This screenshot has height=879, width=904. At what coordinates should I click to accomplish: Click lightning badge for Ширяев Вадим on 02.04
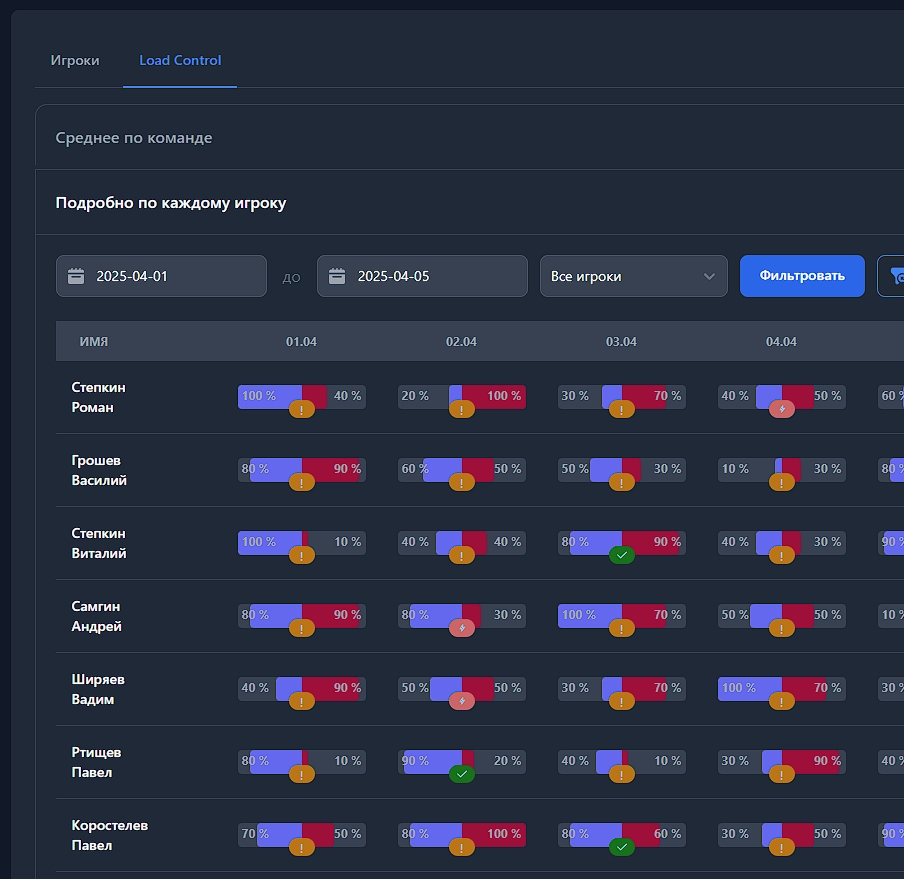[462, 701]
